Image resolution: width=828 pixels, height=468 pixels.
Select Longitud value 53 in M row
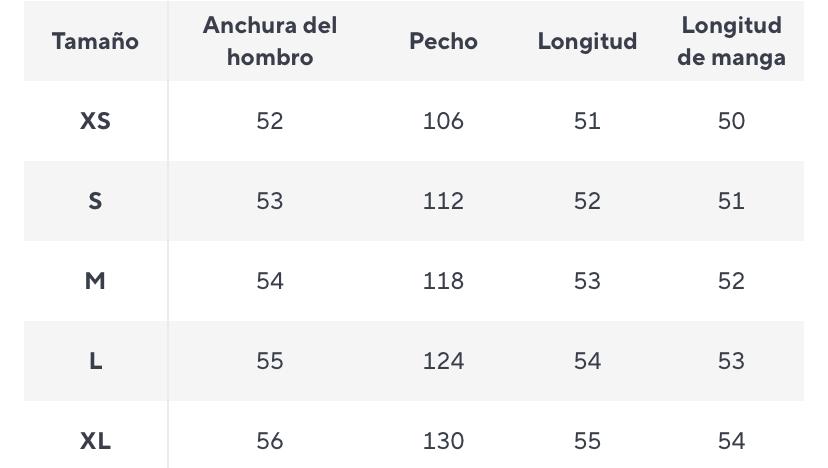point(587,281)
